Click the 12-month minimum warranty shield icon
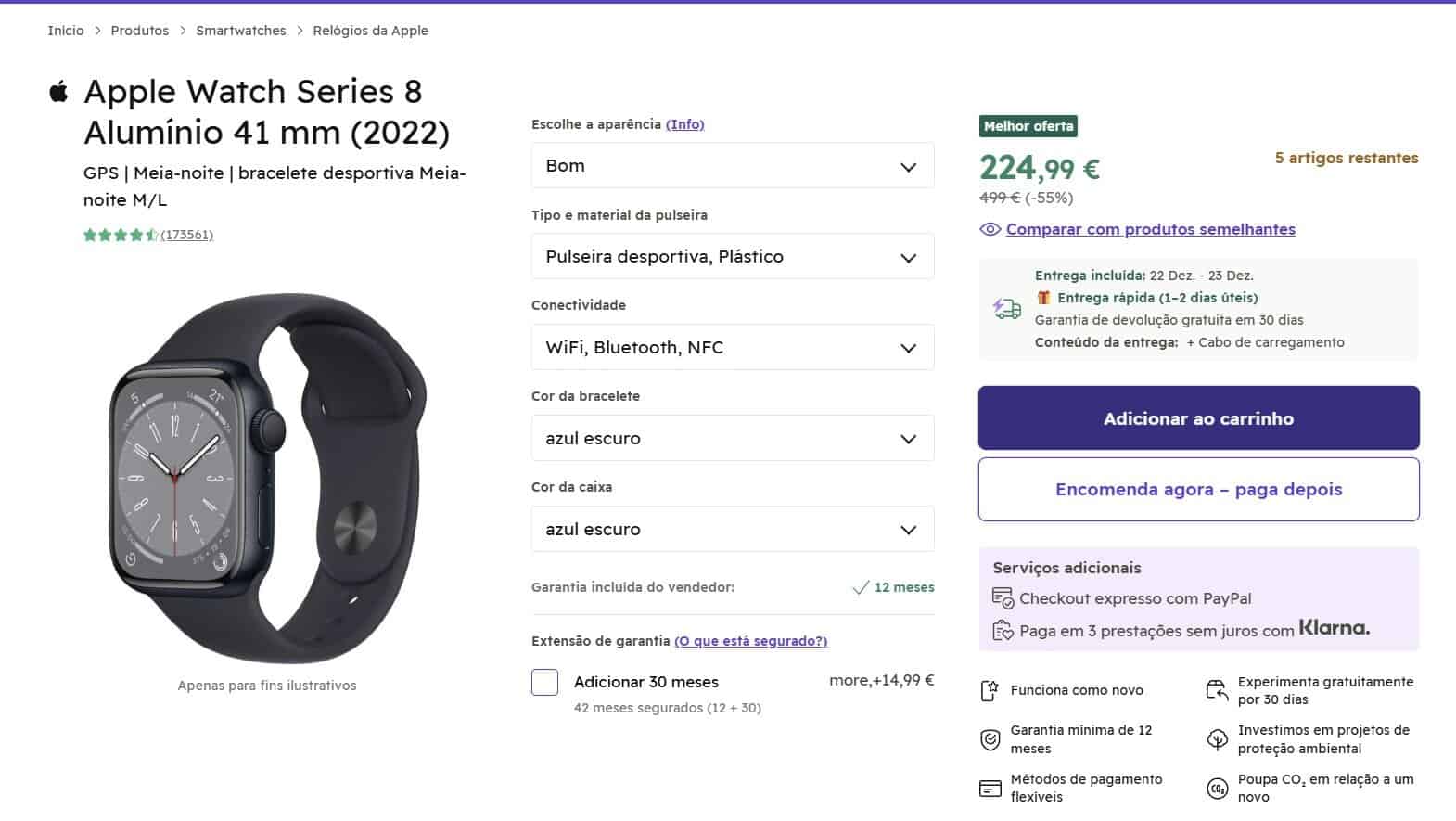The width and height of the screenshot is (1456, 821). click(990, 739)
